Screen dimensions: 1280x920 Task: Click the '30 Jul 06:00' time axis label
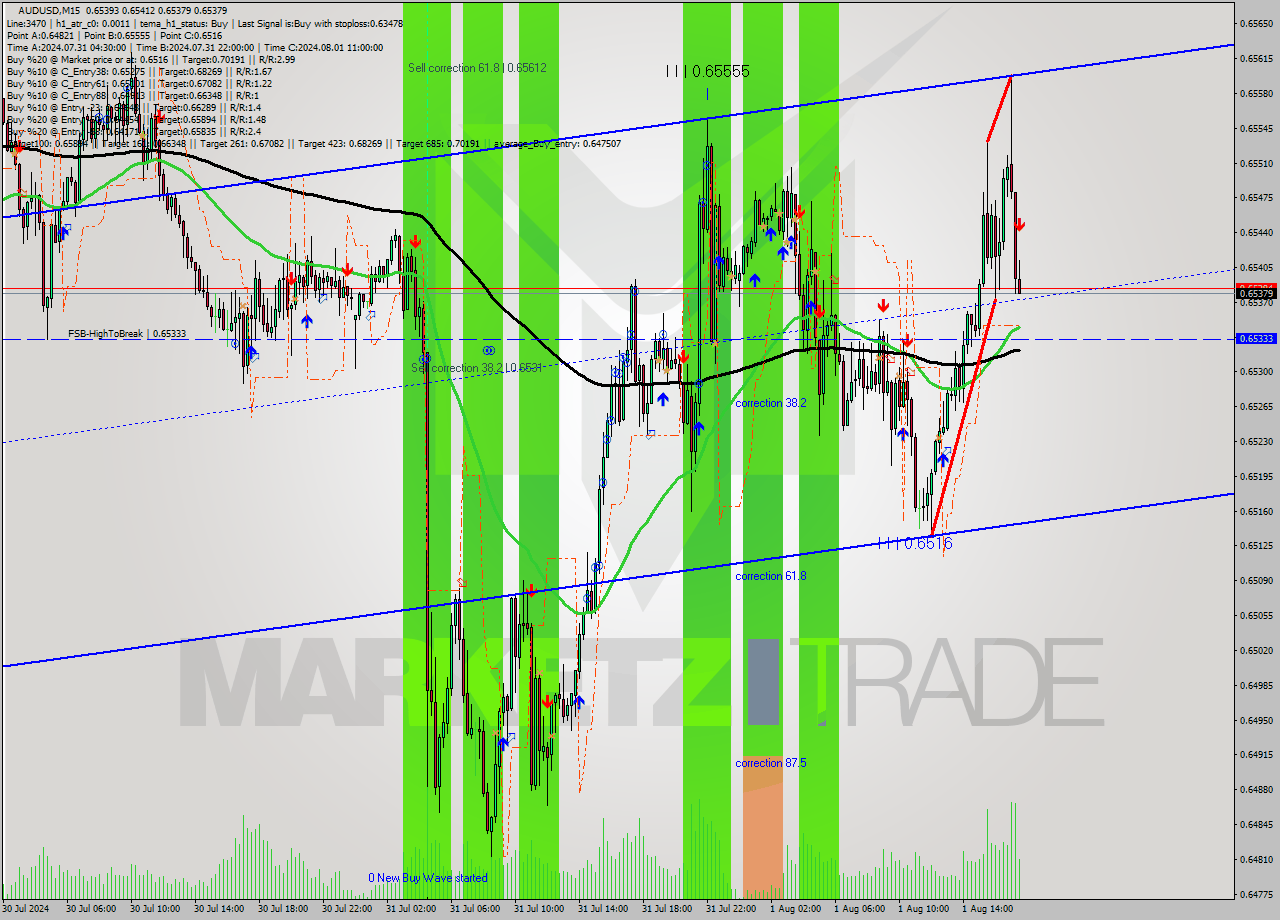(91, 909)
